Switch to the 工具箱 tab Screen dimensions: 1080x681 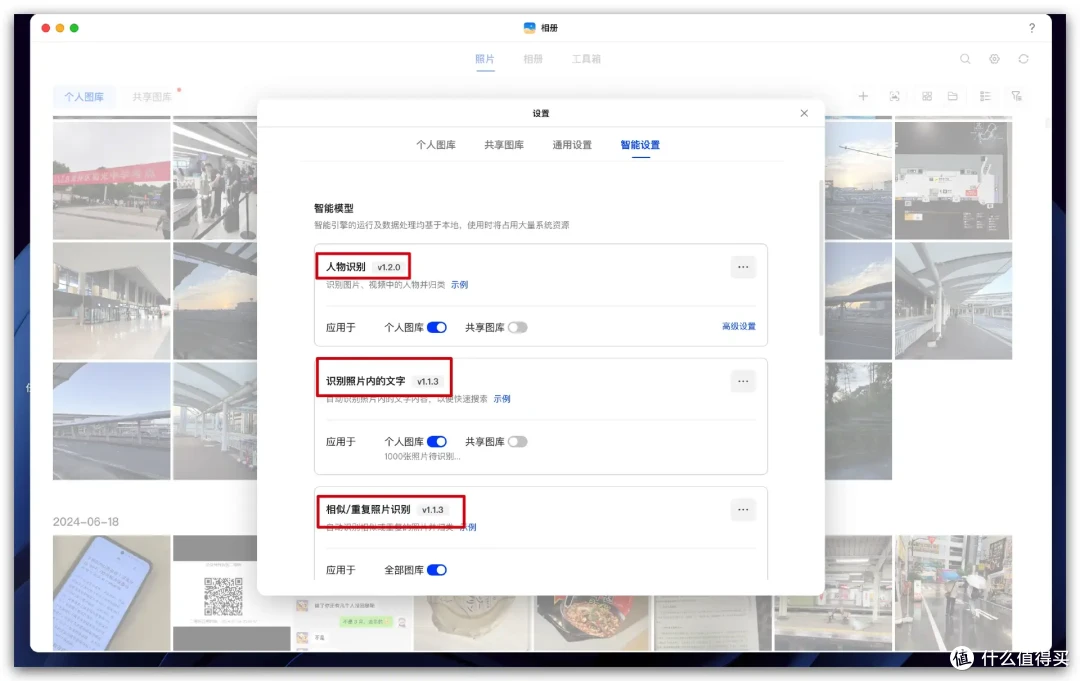point(586,59)
